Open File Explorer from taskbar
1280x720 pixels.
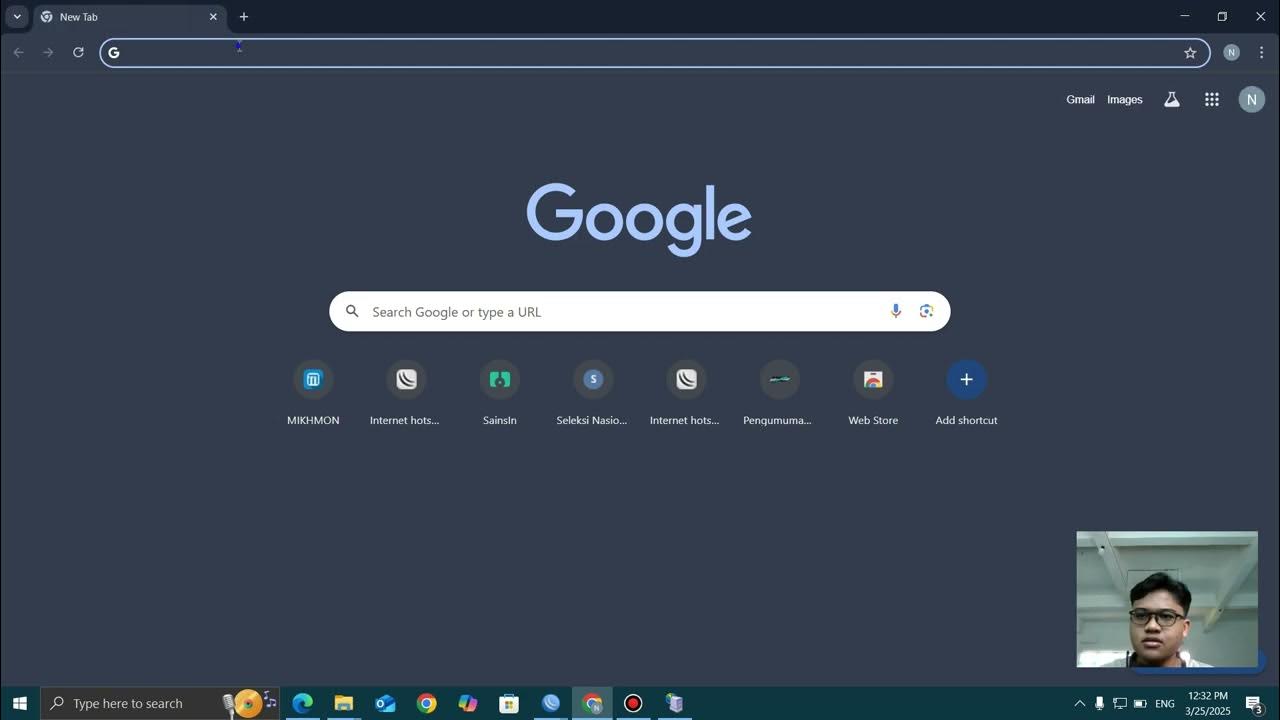[344, 703]
